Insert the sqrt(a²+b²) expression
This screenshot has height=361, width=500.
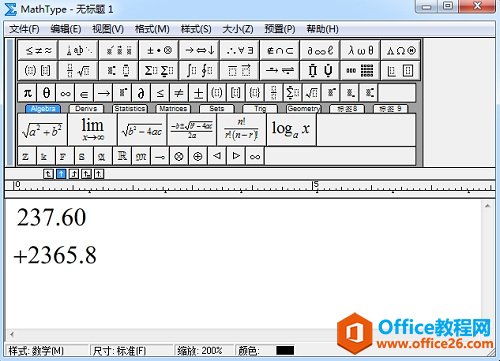point(42,130)
